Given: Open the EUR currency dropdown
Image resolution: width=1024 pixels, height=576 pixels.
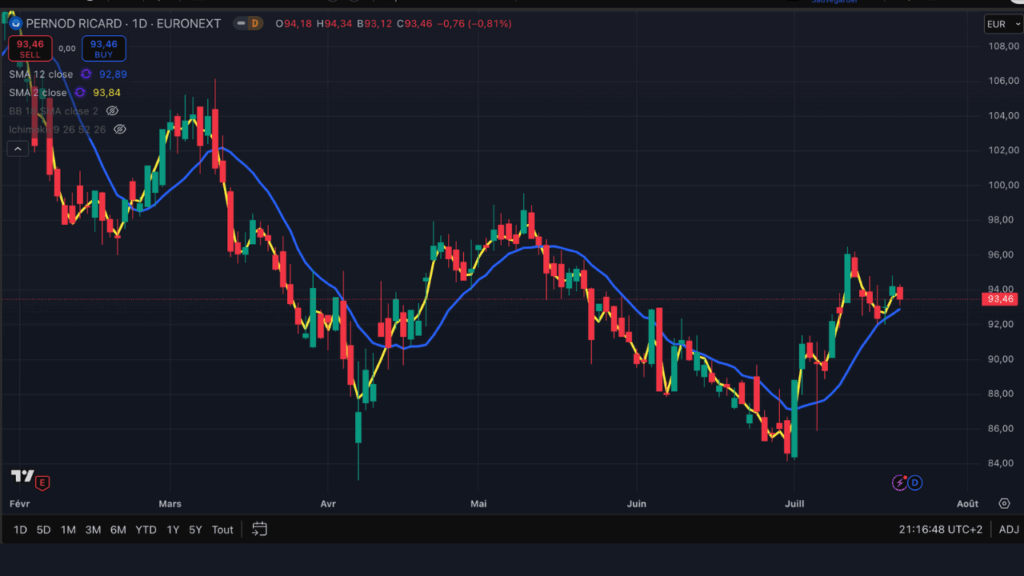Looking at the screenshot, I should click(x=1003, y=24).
